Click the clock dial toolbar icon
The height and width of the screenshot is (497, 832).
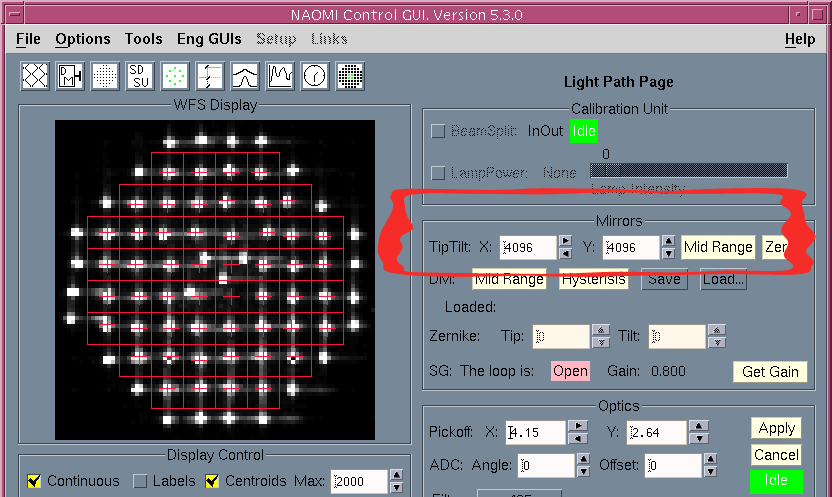click(x=315, y=76)
